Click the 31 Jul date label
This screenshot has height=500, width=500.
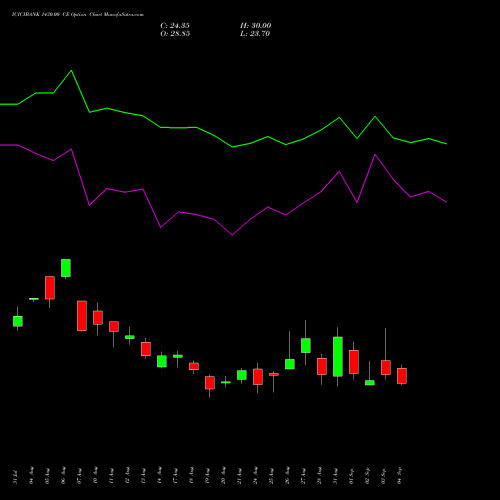(15, 476)
